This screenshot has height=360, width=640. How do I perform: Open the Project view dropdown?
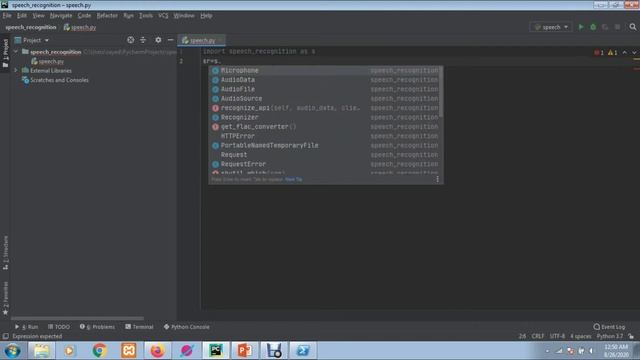tap(32, 40)
